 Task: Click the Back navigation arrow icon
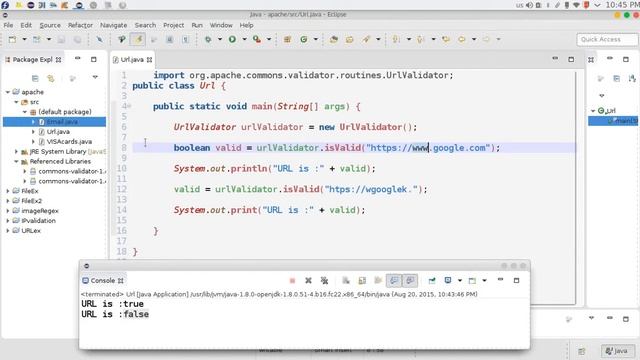coord(462,40)
